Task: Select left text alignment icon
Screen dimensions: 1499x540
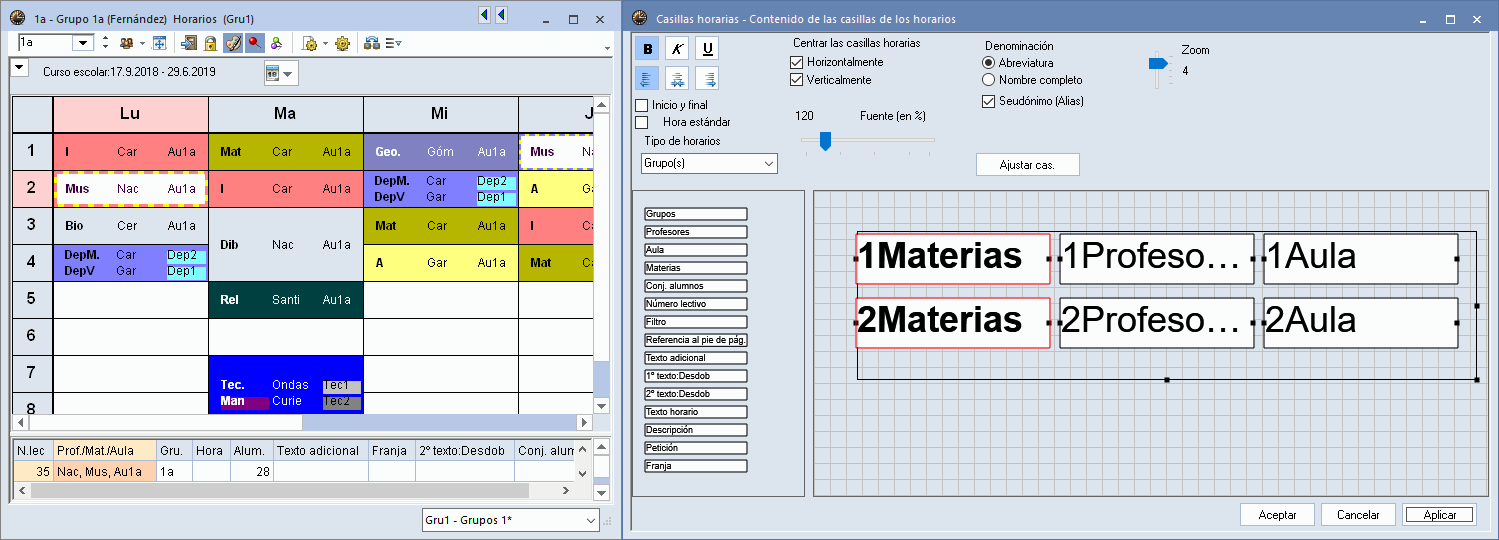Action: click(x=647, y=79)
